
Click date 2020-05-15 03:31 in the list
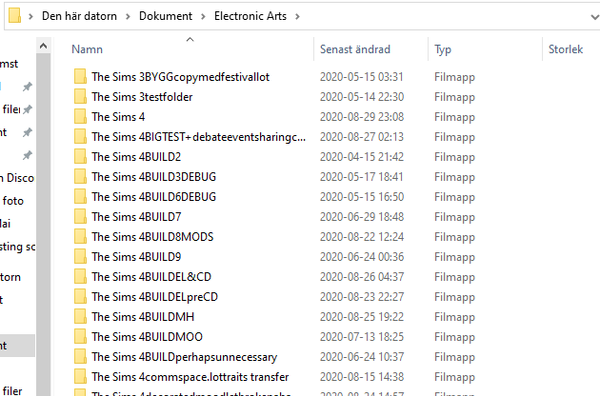pos(362,77)
